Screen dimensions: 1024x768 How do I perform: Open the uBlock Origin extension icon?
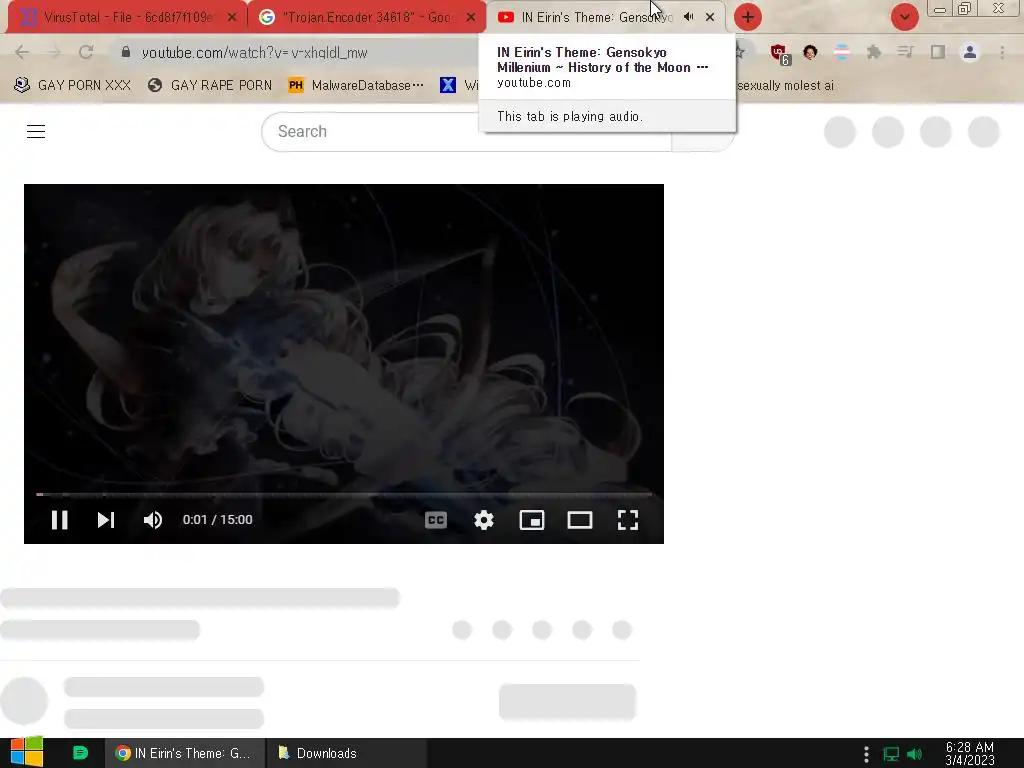click(x=779, y=53)
